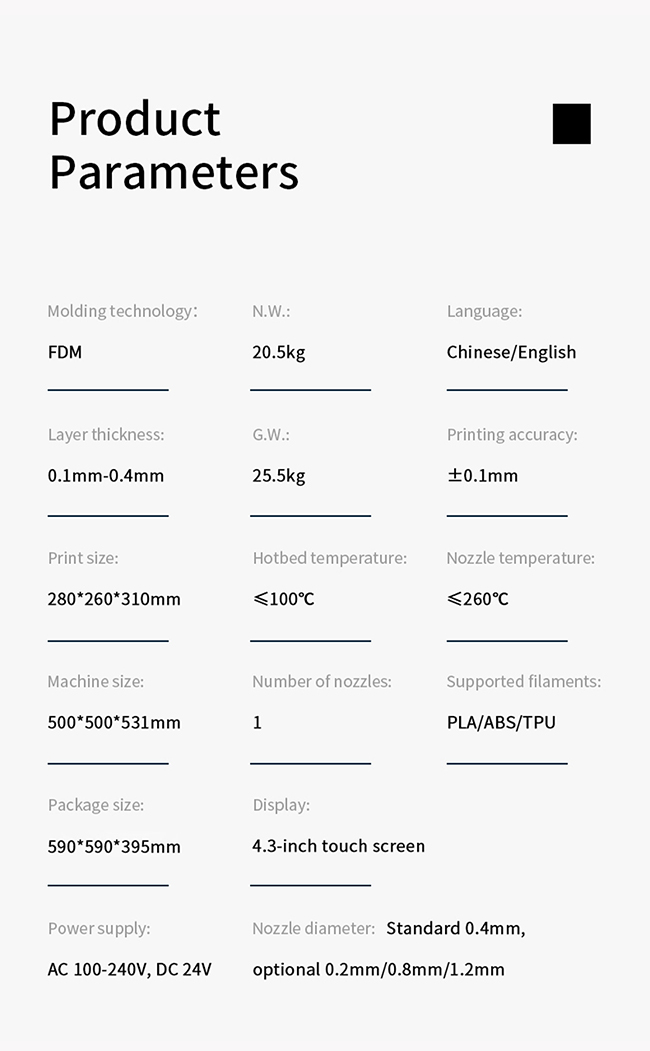650x1051 pixels.
Task: Click the Product Parameters heading
Action: 174,145
